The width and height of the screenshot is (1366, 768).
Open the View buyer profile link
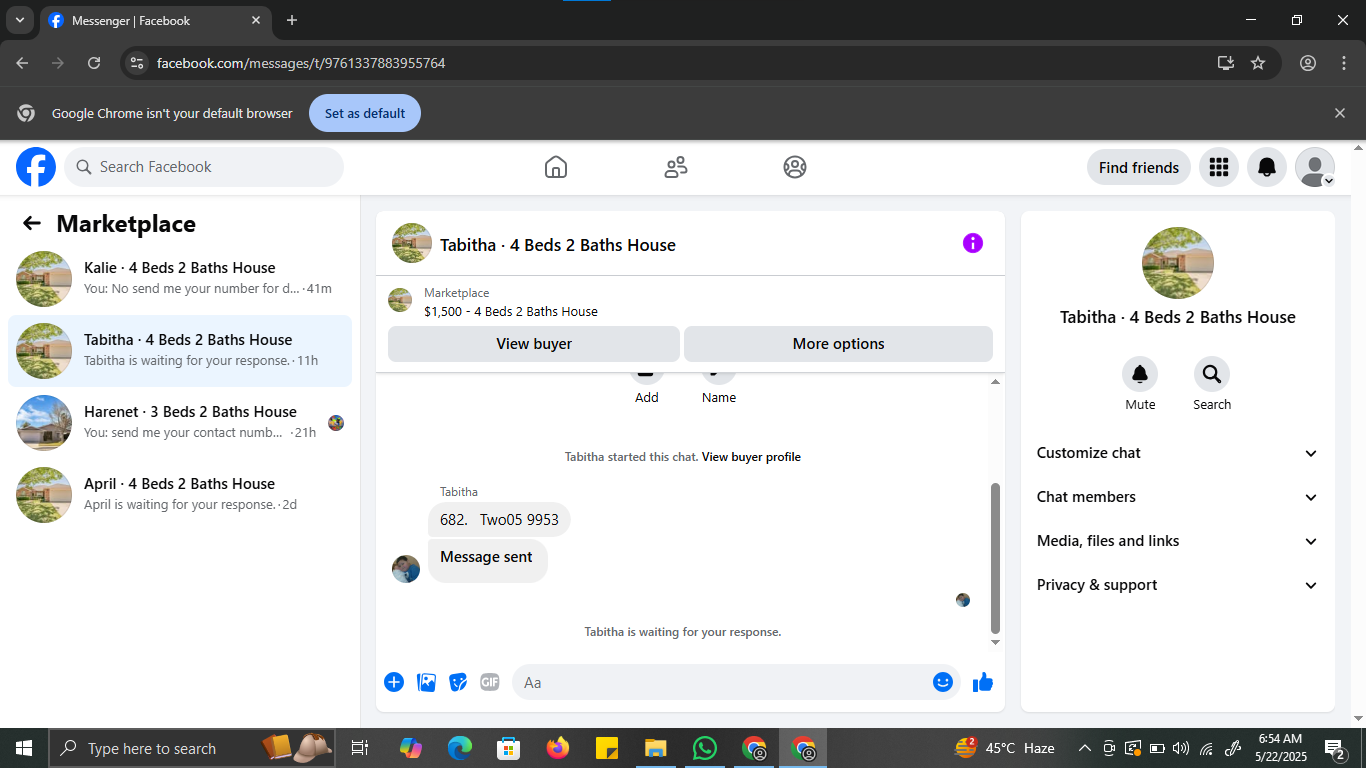tap(751, 457)
